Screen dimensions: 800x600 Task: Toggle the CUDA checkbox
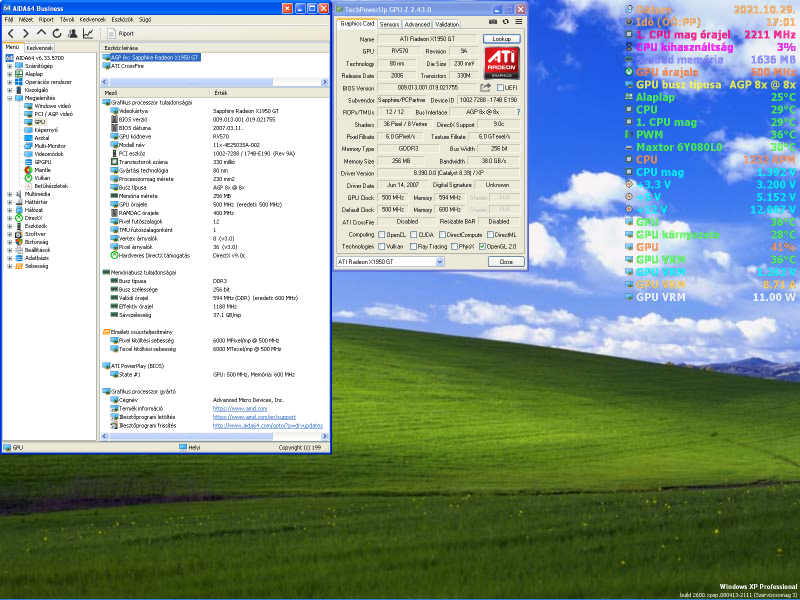[x=412, y=235]
